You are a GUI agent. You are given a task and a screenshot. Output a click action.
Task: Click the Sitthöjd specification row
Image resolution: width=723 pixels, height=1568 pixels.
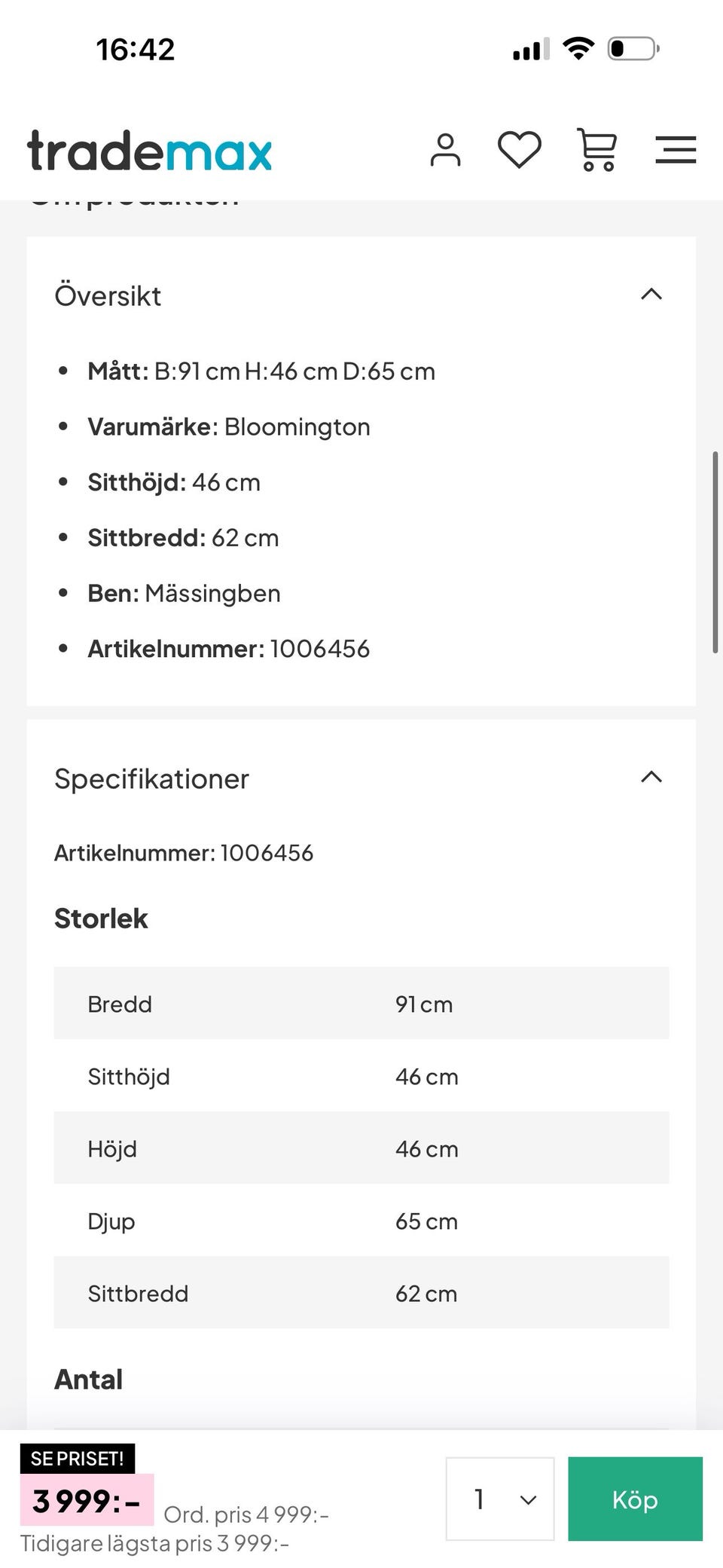pyautogui.click(x=361, y=1076)
